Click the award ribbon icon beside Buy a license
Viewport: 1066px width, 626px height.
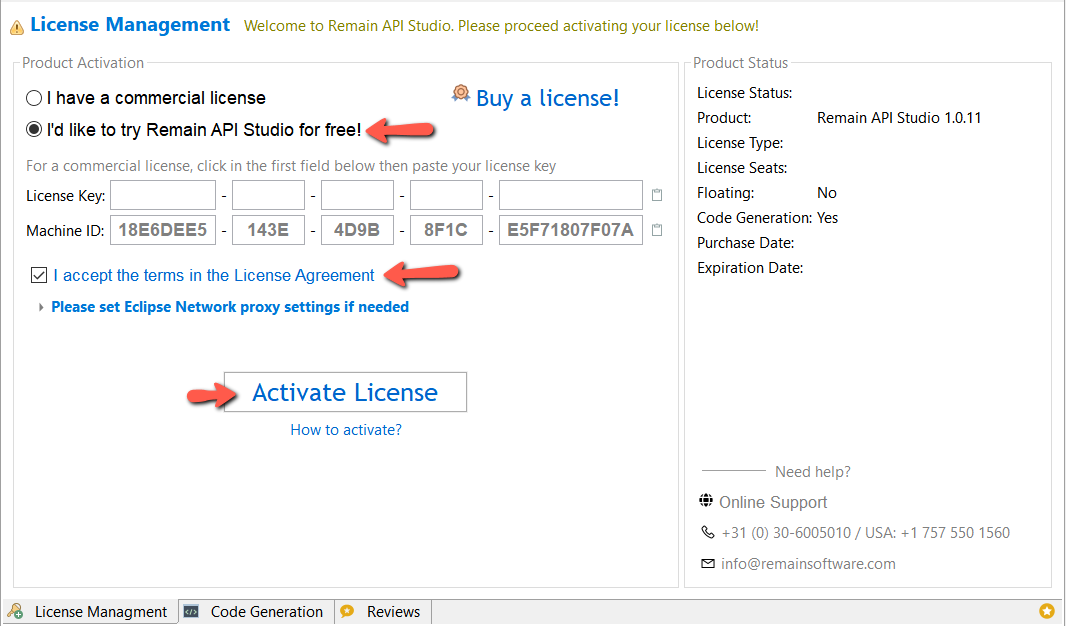461,93
